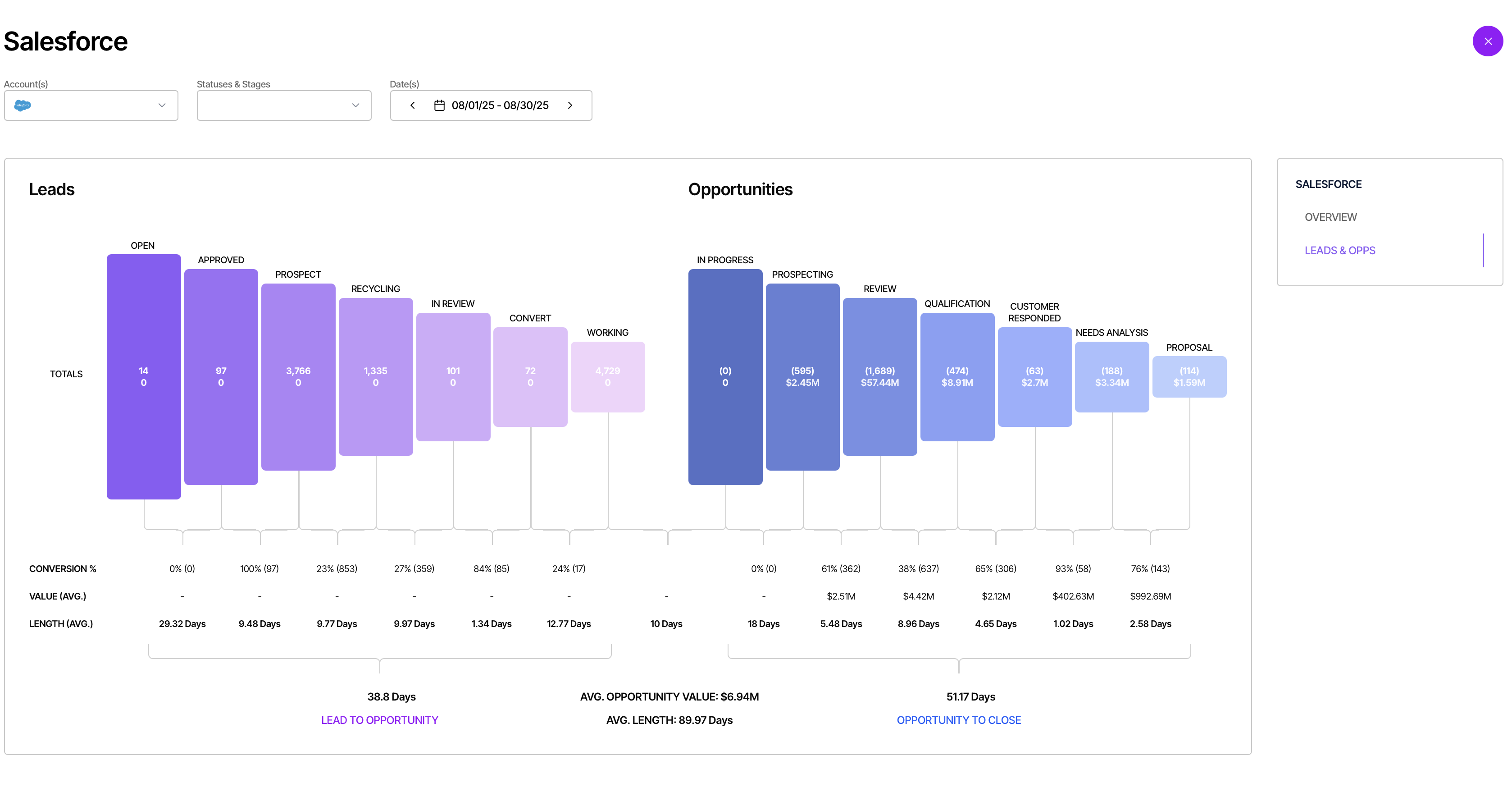This screenshot has height=806, width=1512.
Task: Click the Qualification bar showing $8.91M
Action: point(957,376)
